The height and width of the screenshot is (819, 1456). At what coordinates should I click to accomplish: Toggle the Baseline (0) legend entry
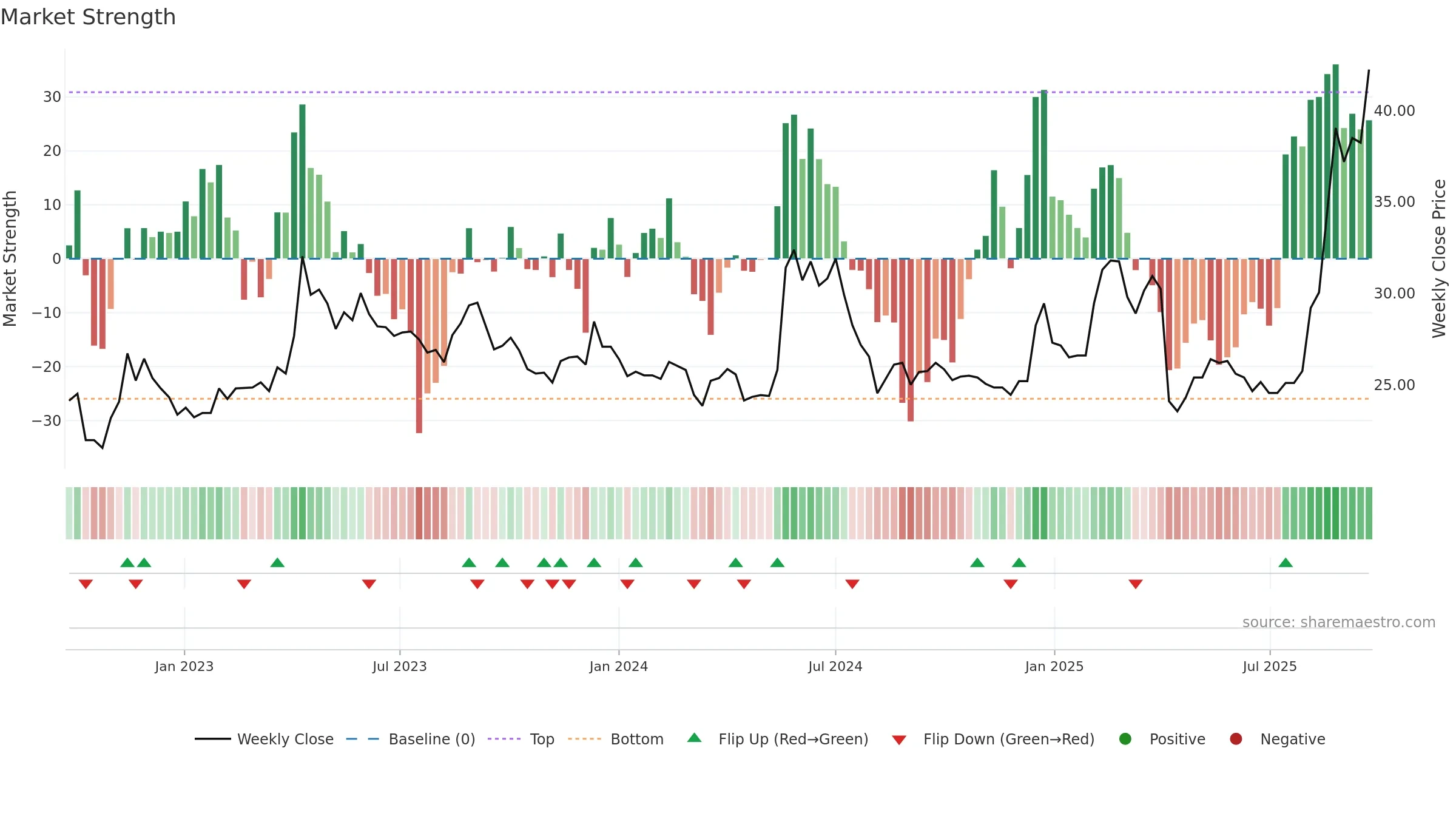pos(410,739)
